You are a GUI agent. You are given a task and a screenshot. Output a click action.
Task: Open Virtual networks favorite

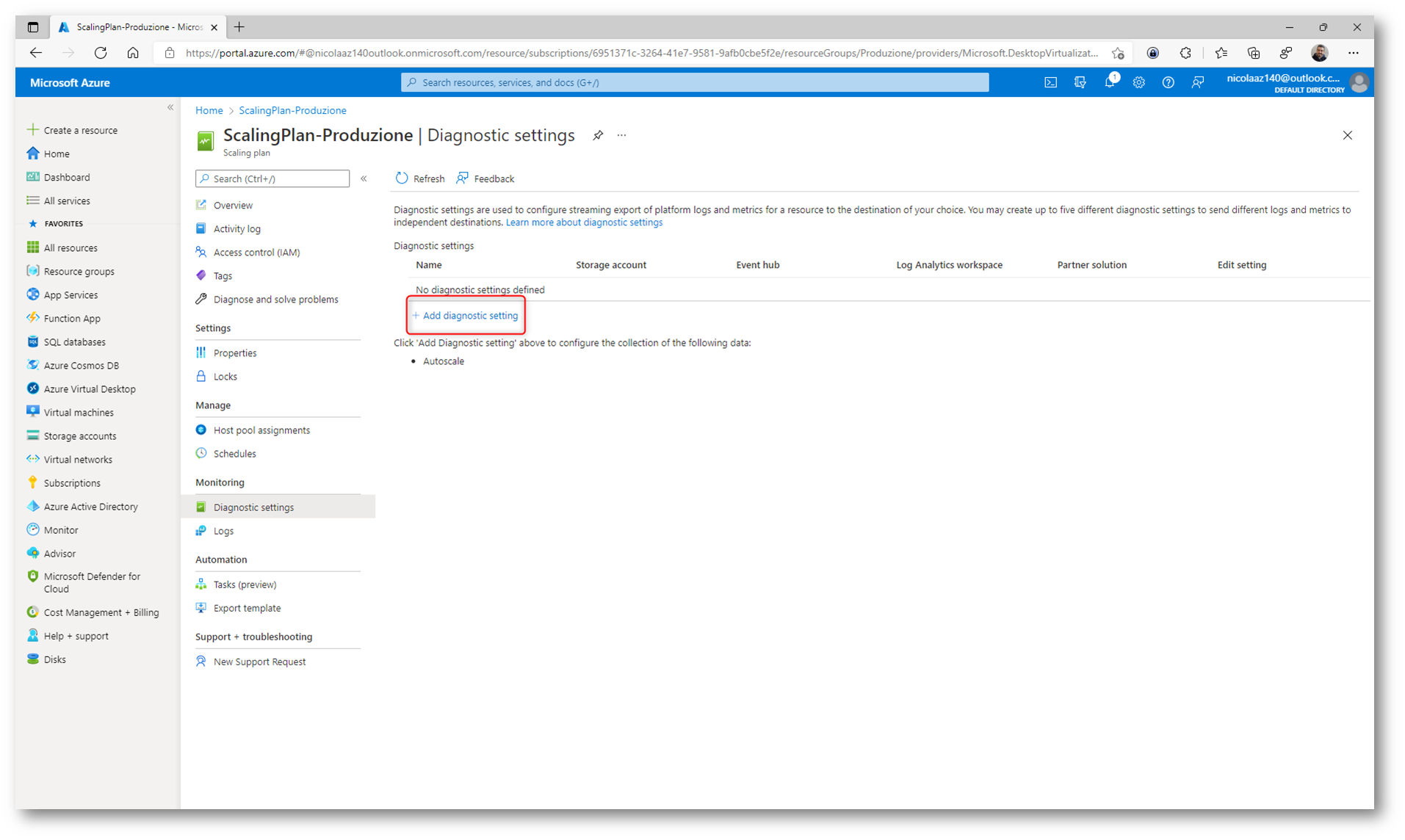78,460
